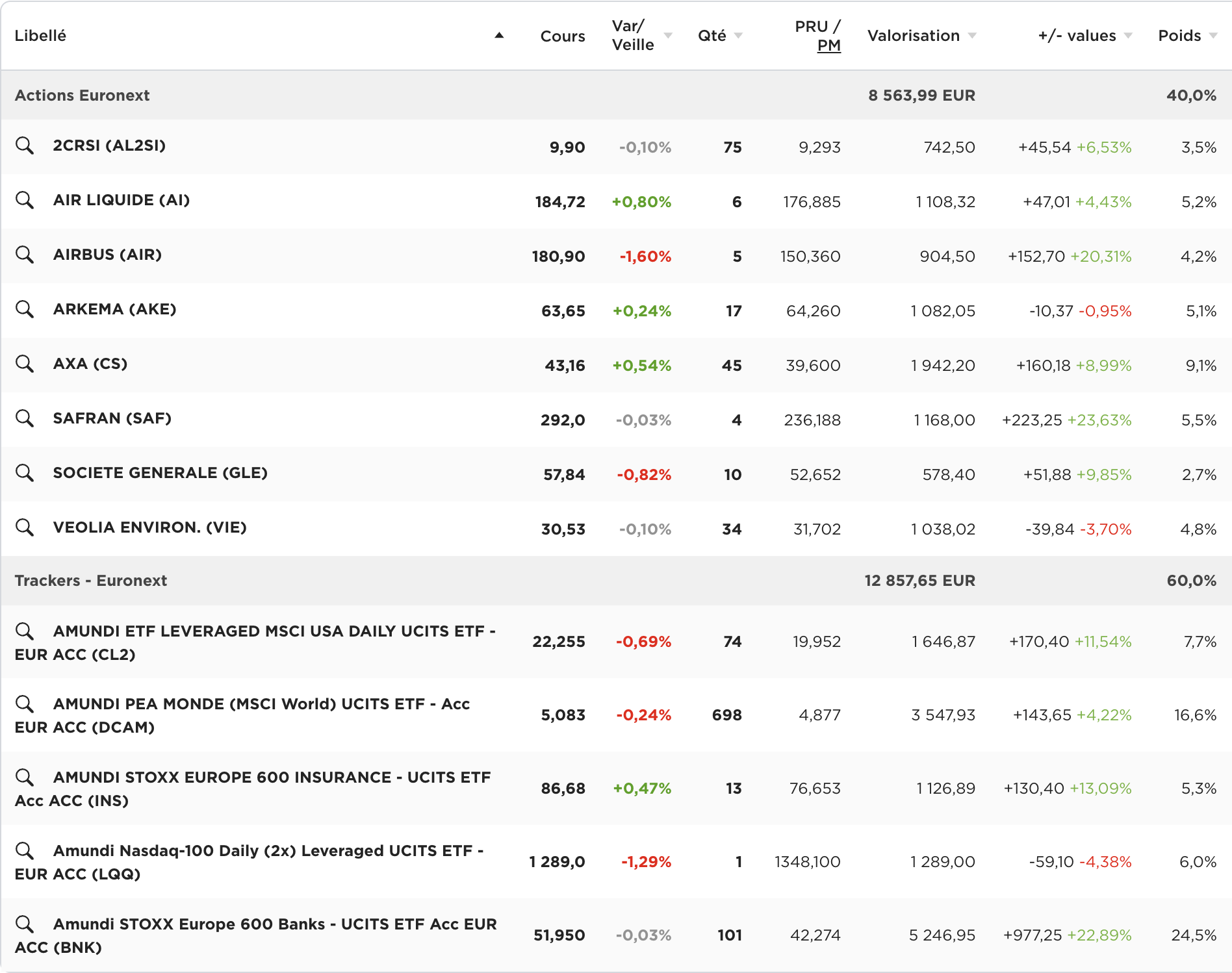Screen dimensions: 1232x973
Task: Click the SAFRAN magnifying glass icon
Action: pos(25,418)
